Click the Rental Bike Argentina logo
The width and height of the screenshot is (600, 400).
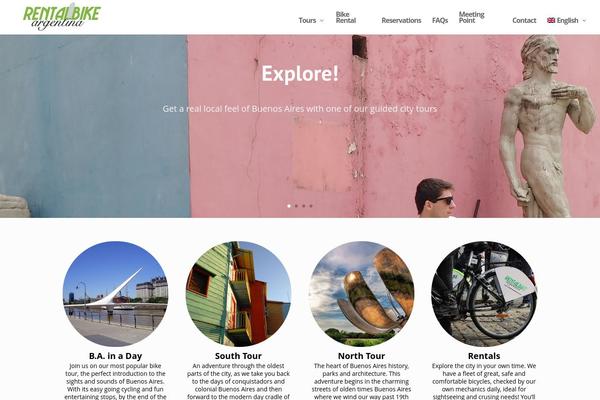(x=62, y=17)
